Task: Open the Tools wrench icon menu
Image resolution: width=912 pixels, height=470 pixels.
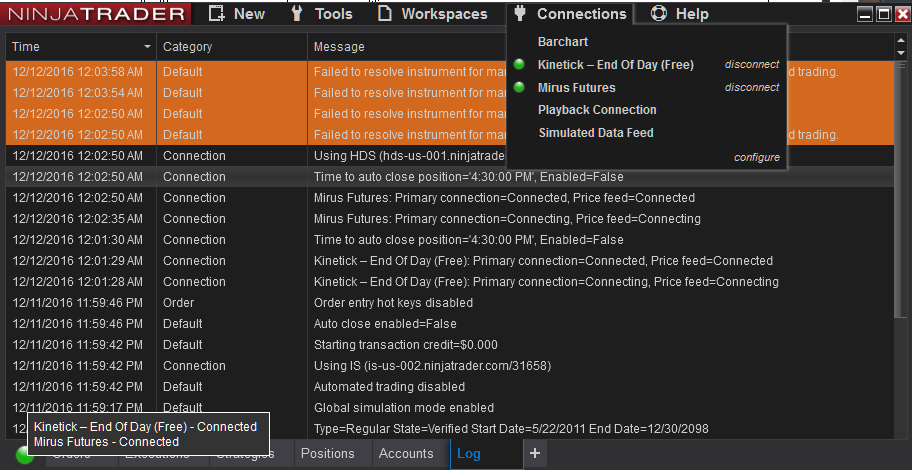Action: [x=297, y=14]
